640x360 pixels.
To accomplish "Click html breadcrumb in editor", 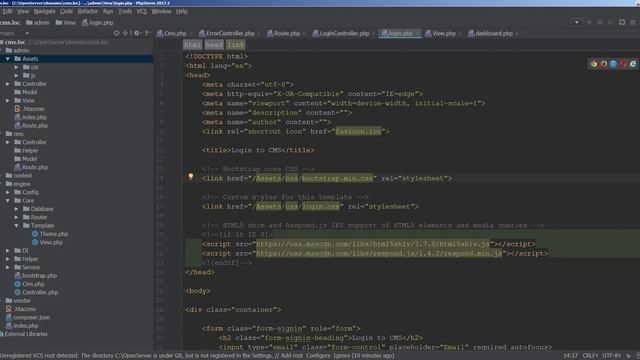I will 192,45.
